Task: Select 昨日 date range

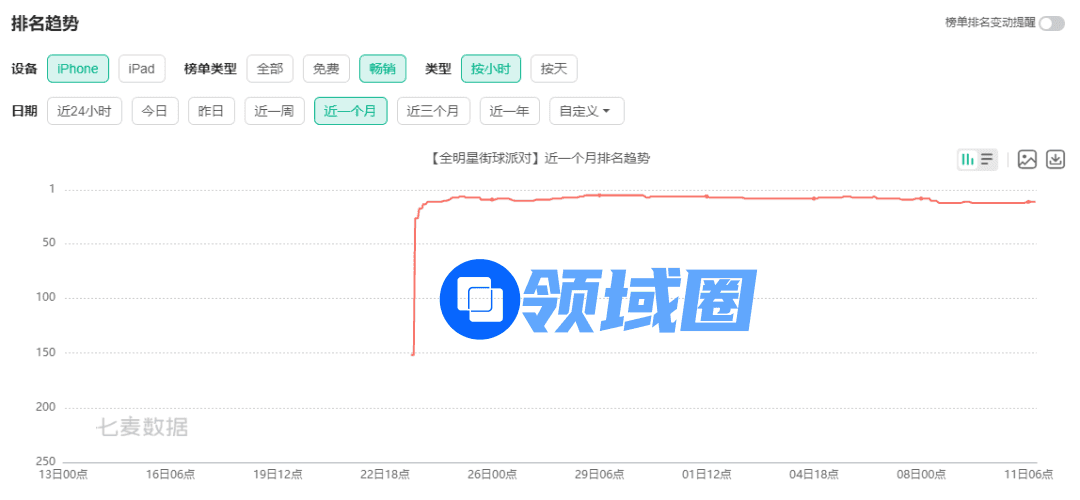Action: click(211, 111)
